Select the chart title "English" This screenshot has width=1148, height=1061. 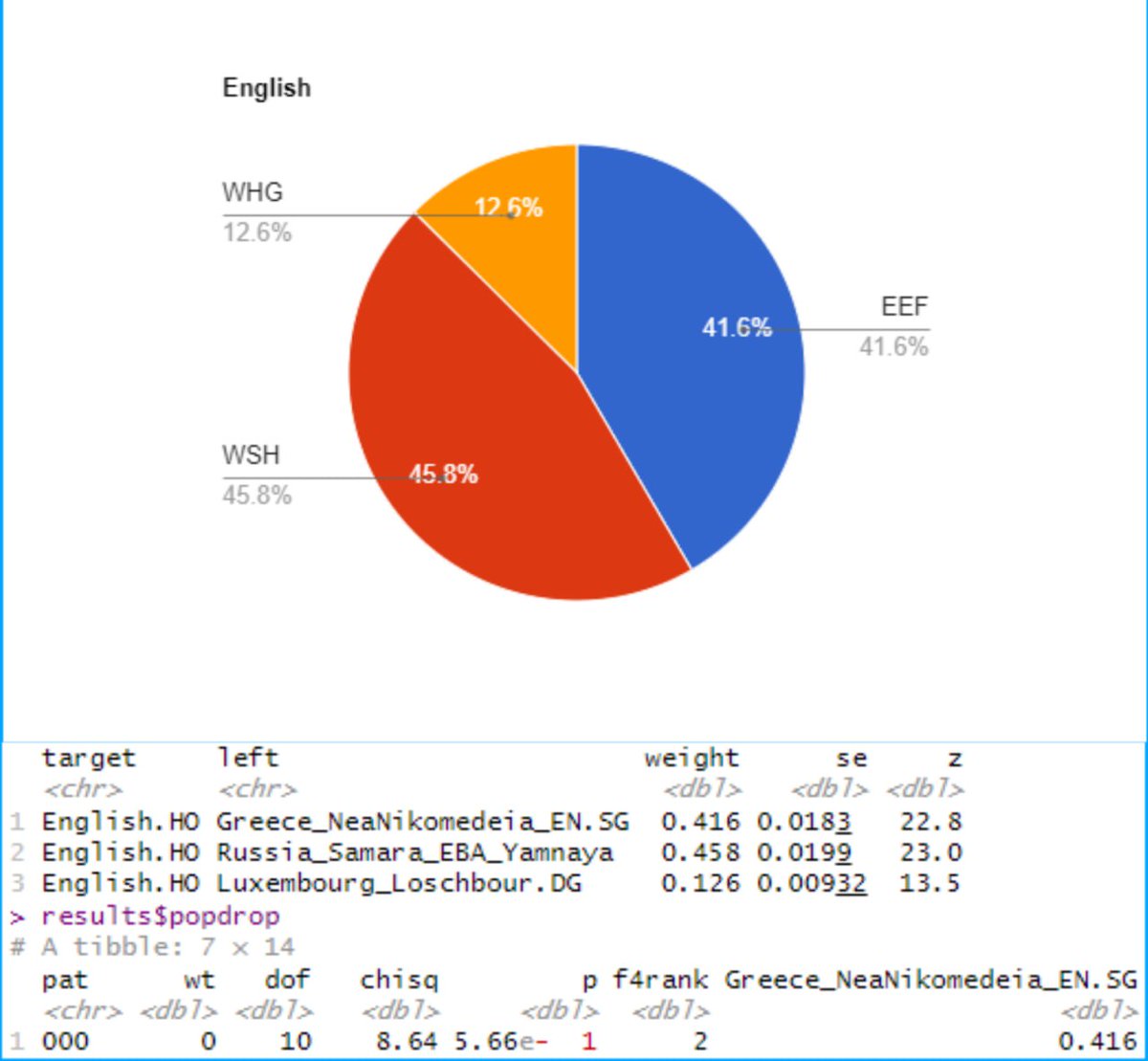click(x=267, y=88)
